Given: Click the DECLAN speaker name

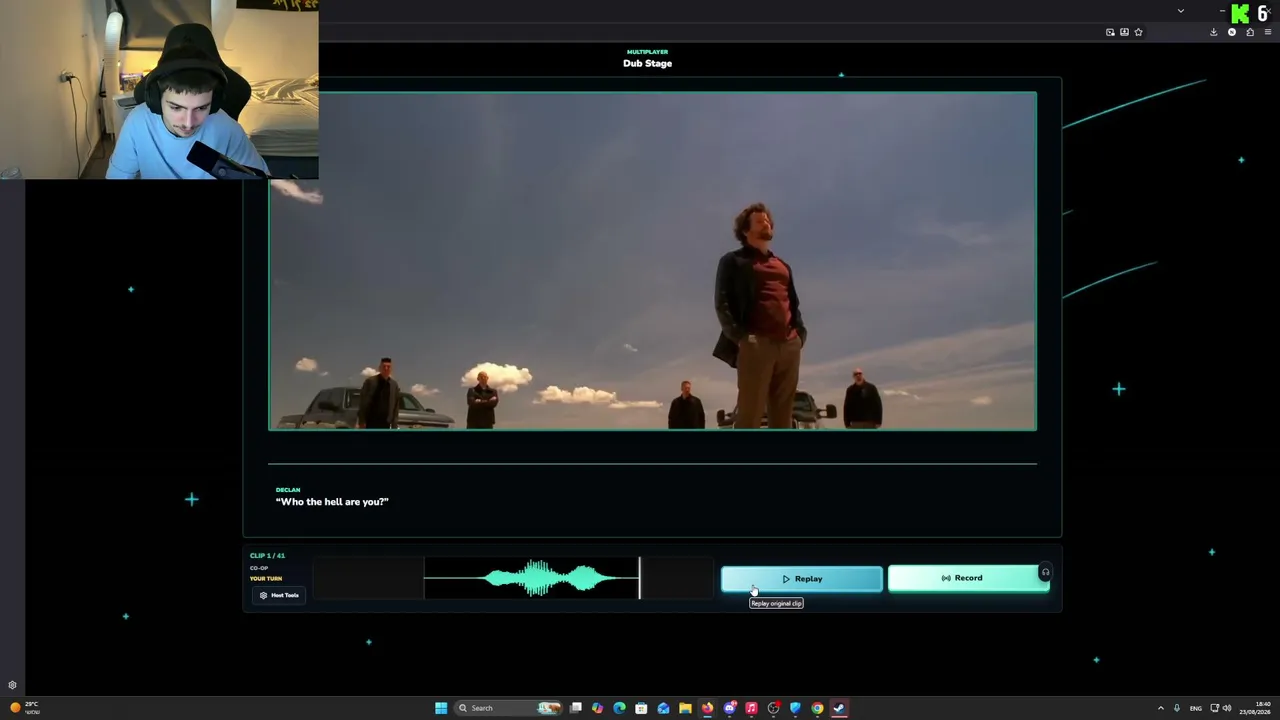Looking at the screenshot, I should pyautogui.click(x=288, y=490).
